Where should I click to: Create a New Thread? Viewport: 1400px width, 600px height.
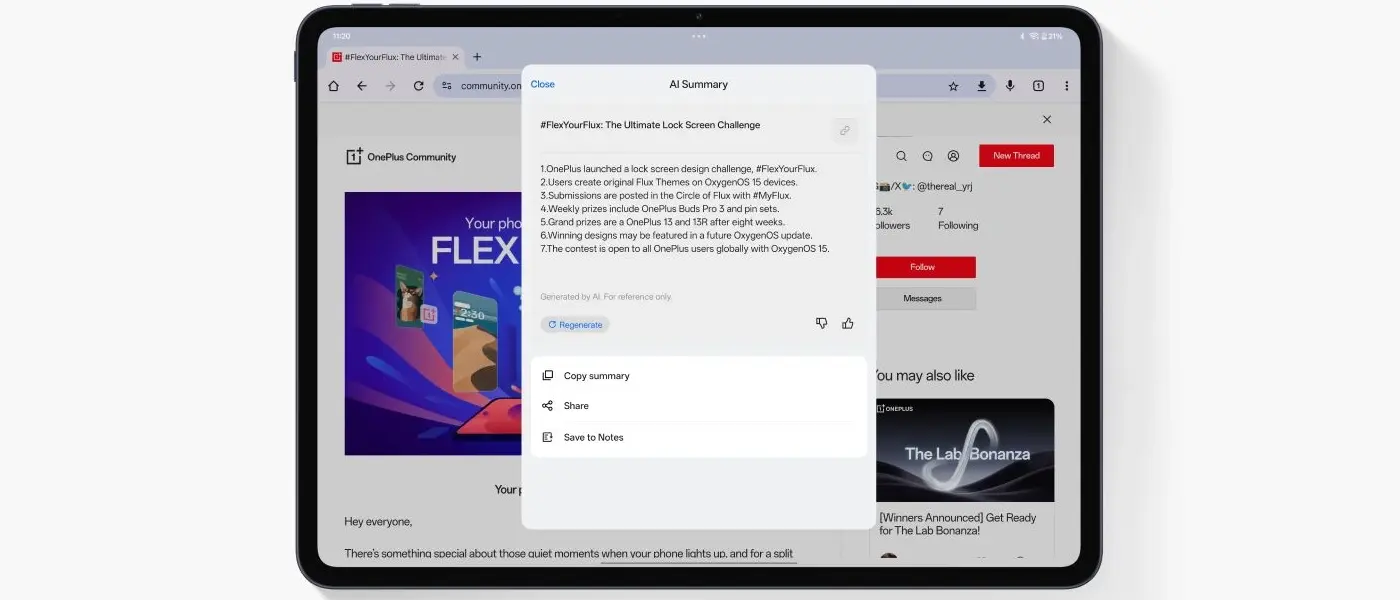[x=1016, y=156]
